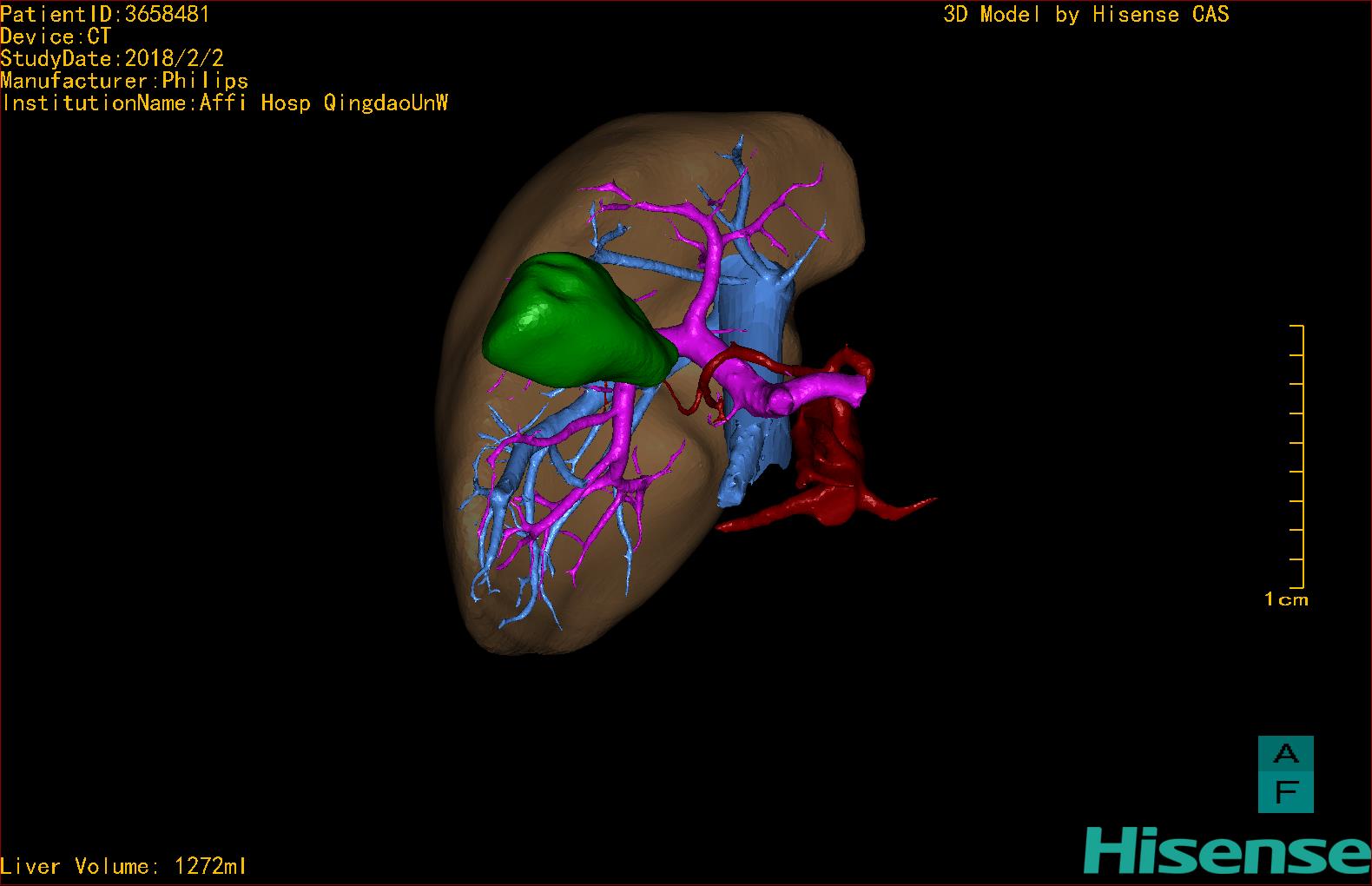Image resolution: width=1372 pixels, height=886 pixels.
Task: Click the InstitutionName:Affi Hosp QingdaoUnW text
Action: 225,103
